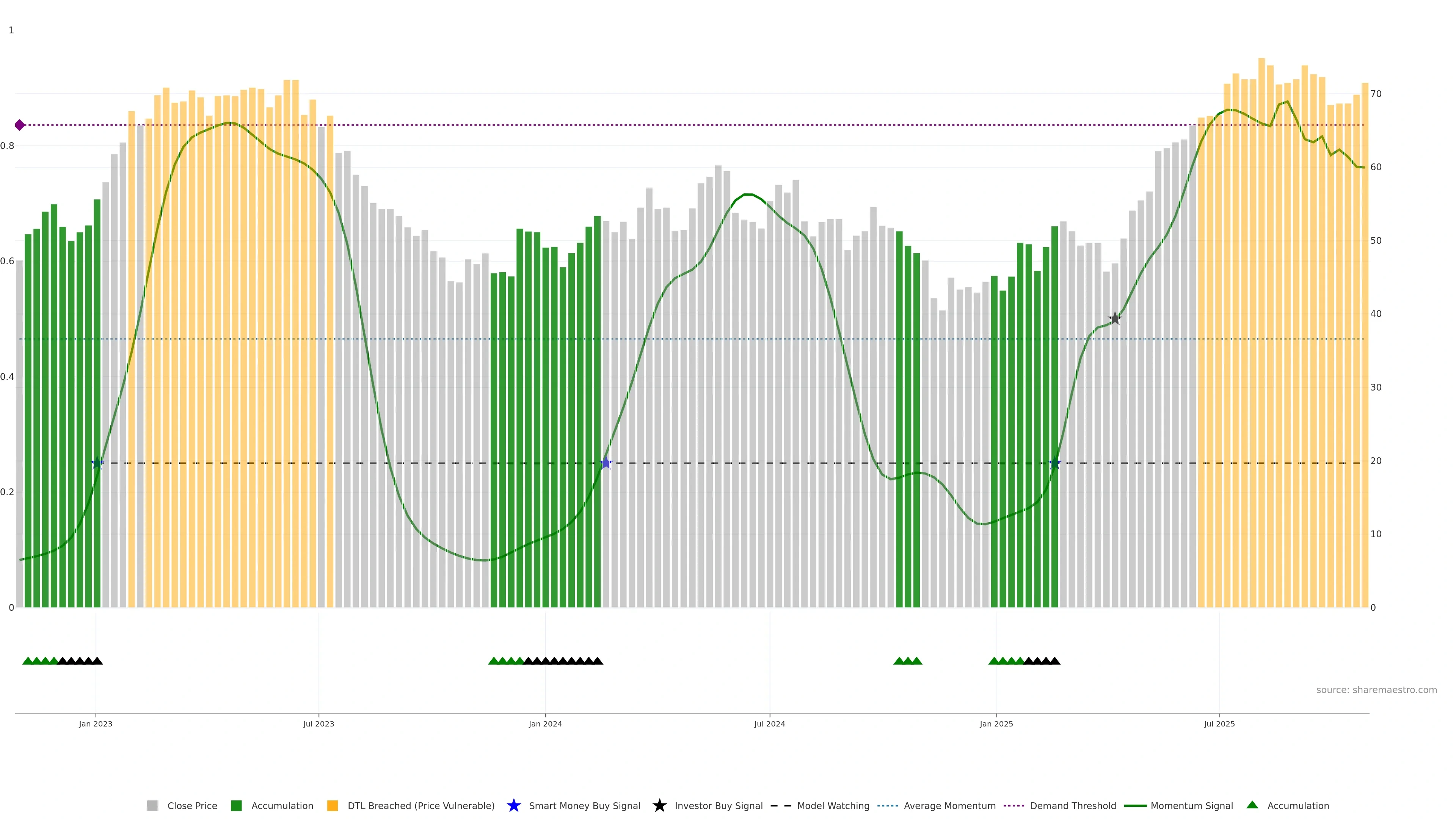Click the purple diamond Demand Threshold marker

tap(20, 125)
